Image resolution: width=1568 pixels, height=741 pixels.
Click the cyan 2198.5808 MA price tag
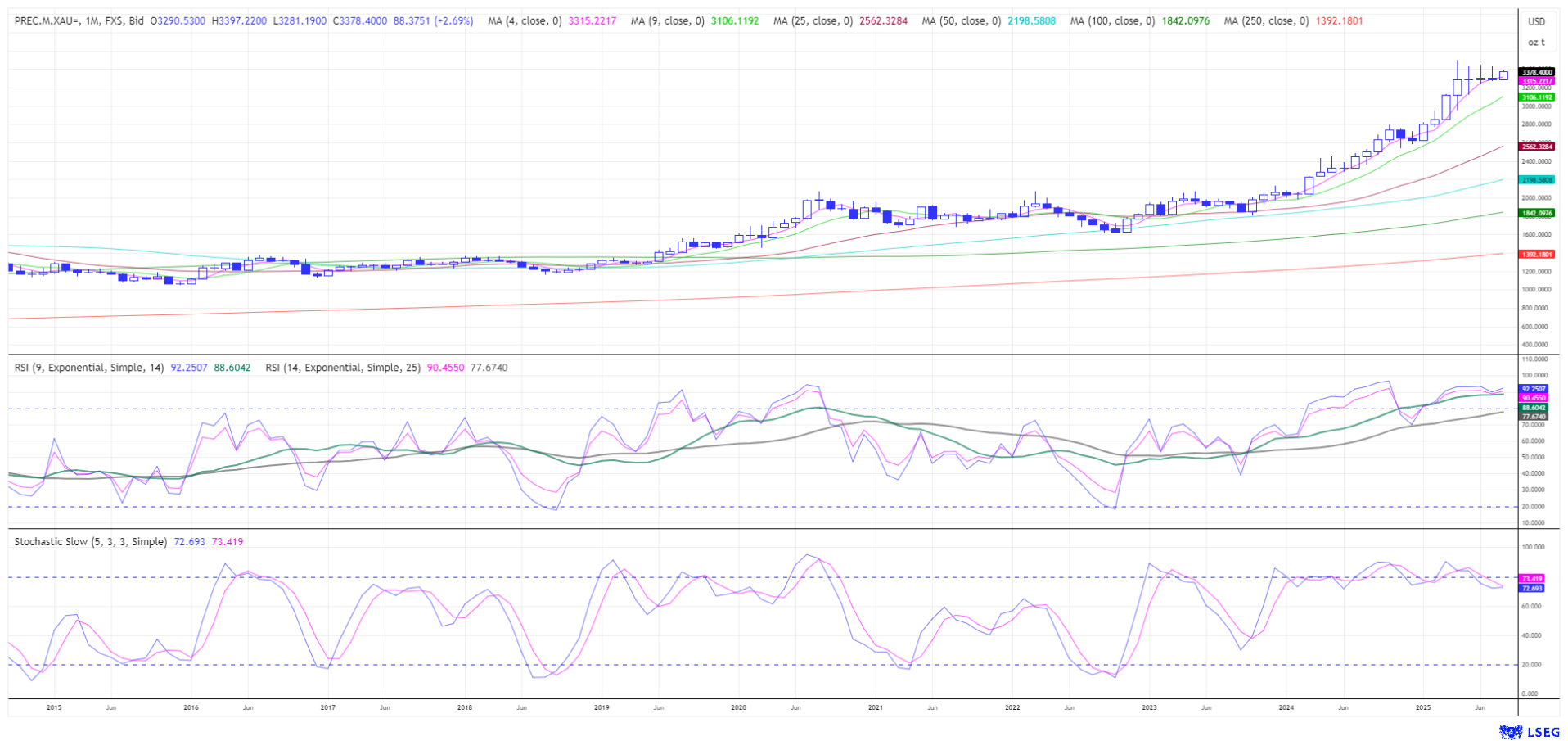(x=1536, y=180)
